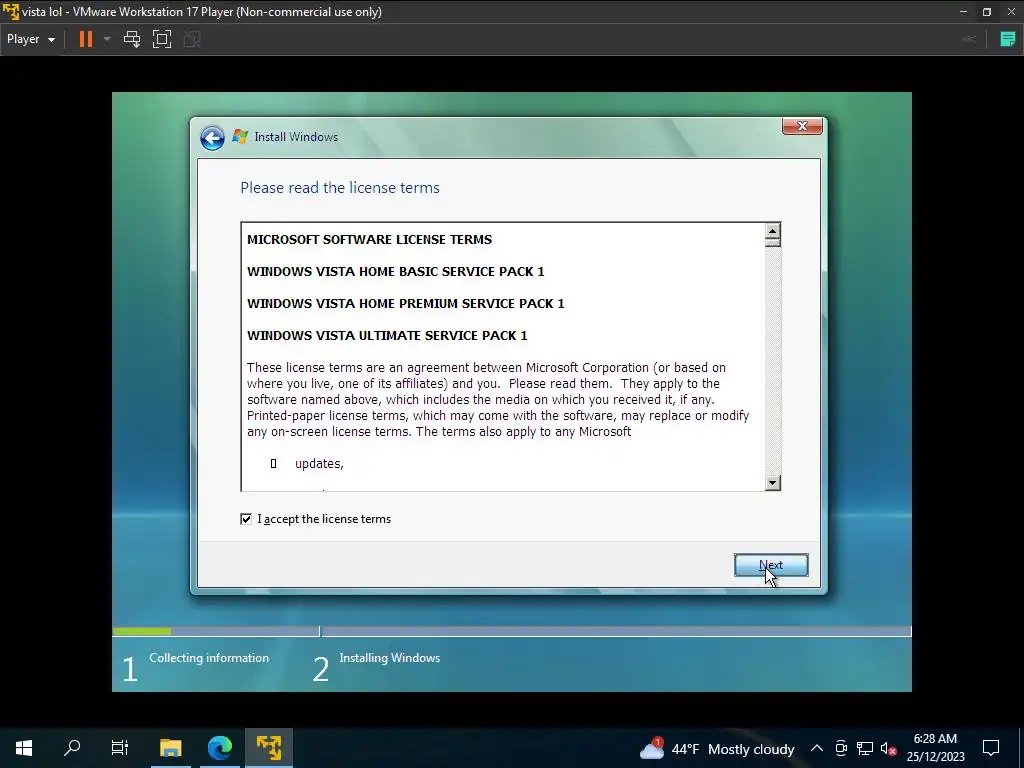Click the green setup progress bar
Image resolution: width=1024 pixels, height=768 pixels.
tap(142, 632)
